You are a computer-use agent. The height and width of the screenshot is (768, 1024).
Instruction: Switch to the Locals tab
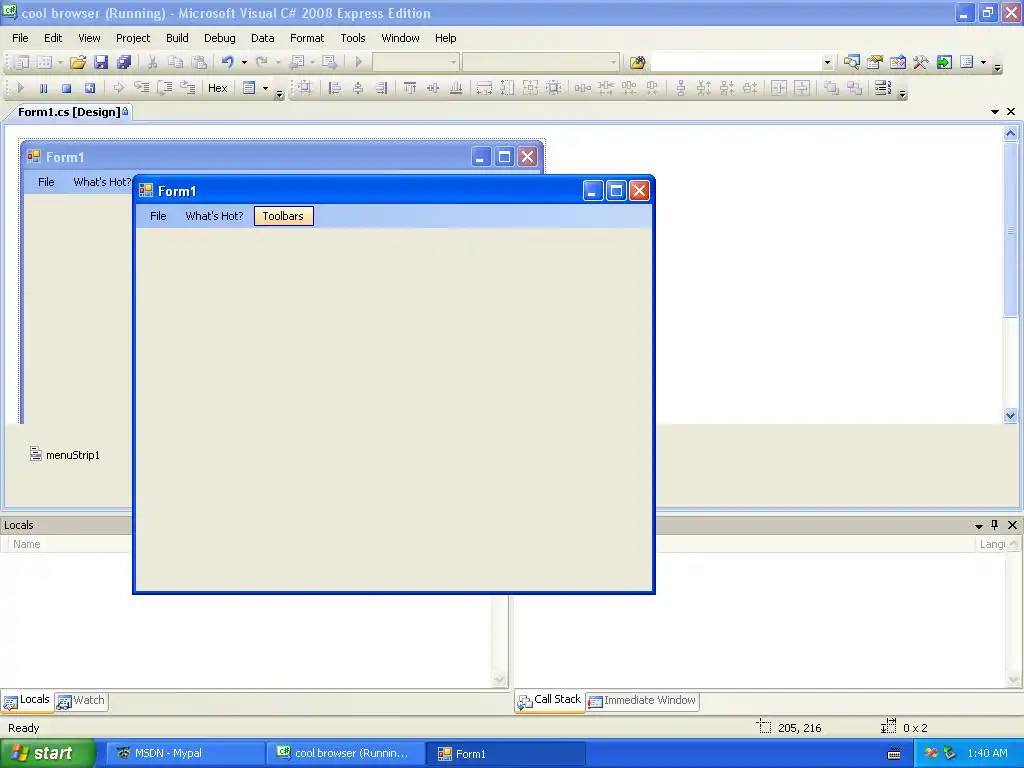click(27, 700)
